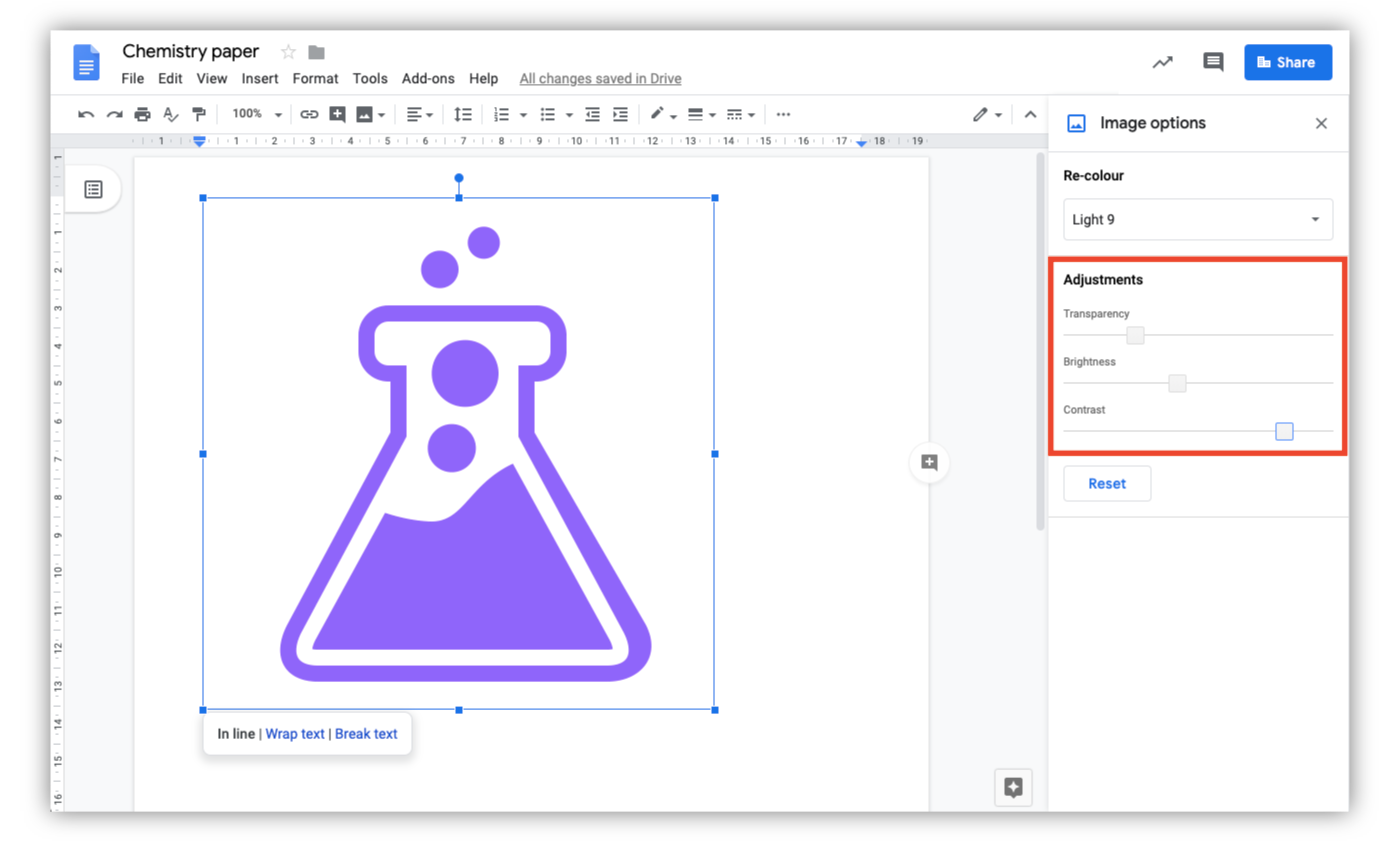Close the Image options panel
Screen dimensions: 1400x842
point(1321,124)
